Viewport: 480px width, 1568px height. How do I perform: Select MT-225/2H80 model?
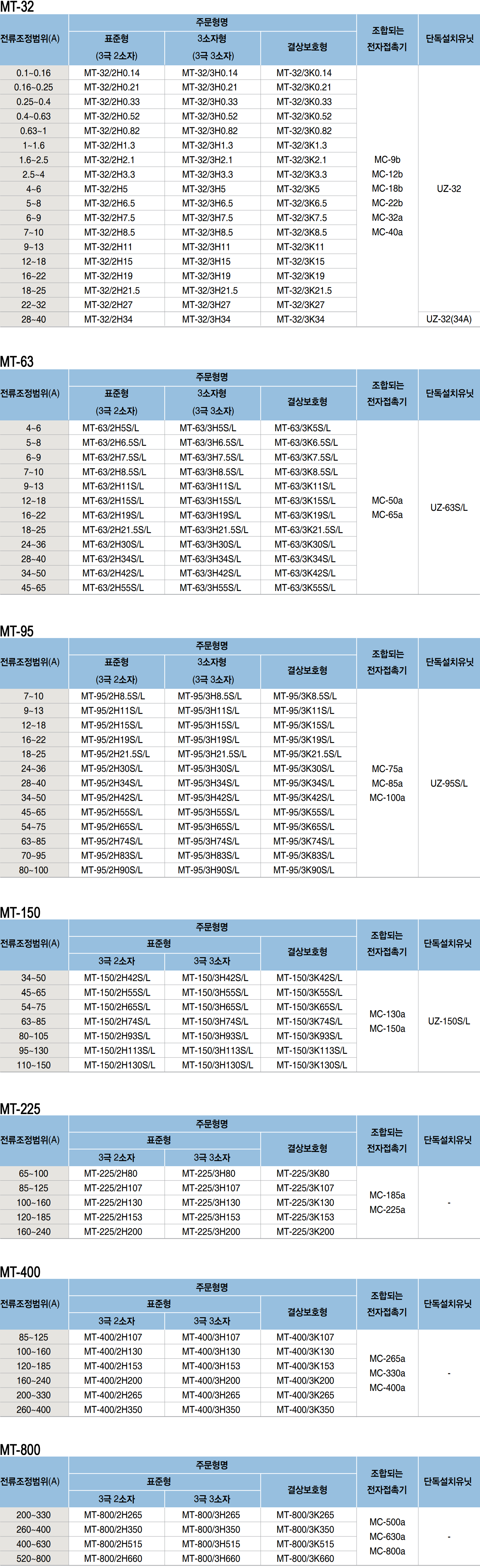[x=111, y=1174]
